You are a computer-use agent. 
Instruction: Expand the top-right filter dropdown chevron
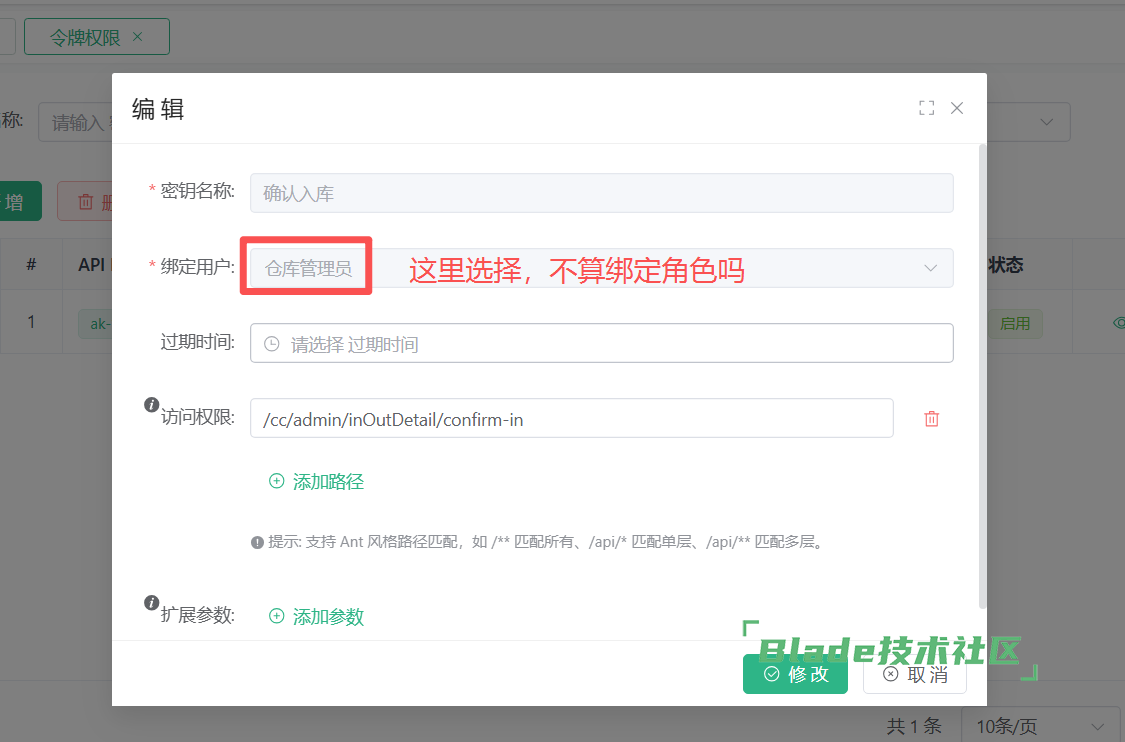pyautogui.click(x=1047, y=122)
